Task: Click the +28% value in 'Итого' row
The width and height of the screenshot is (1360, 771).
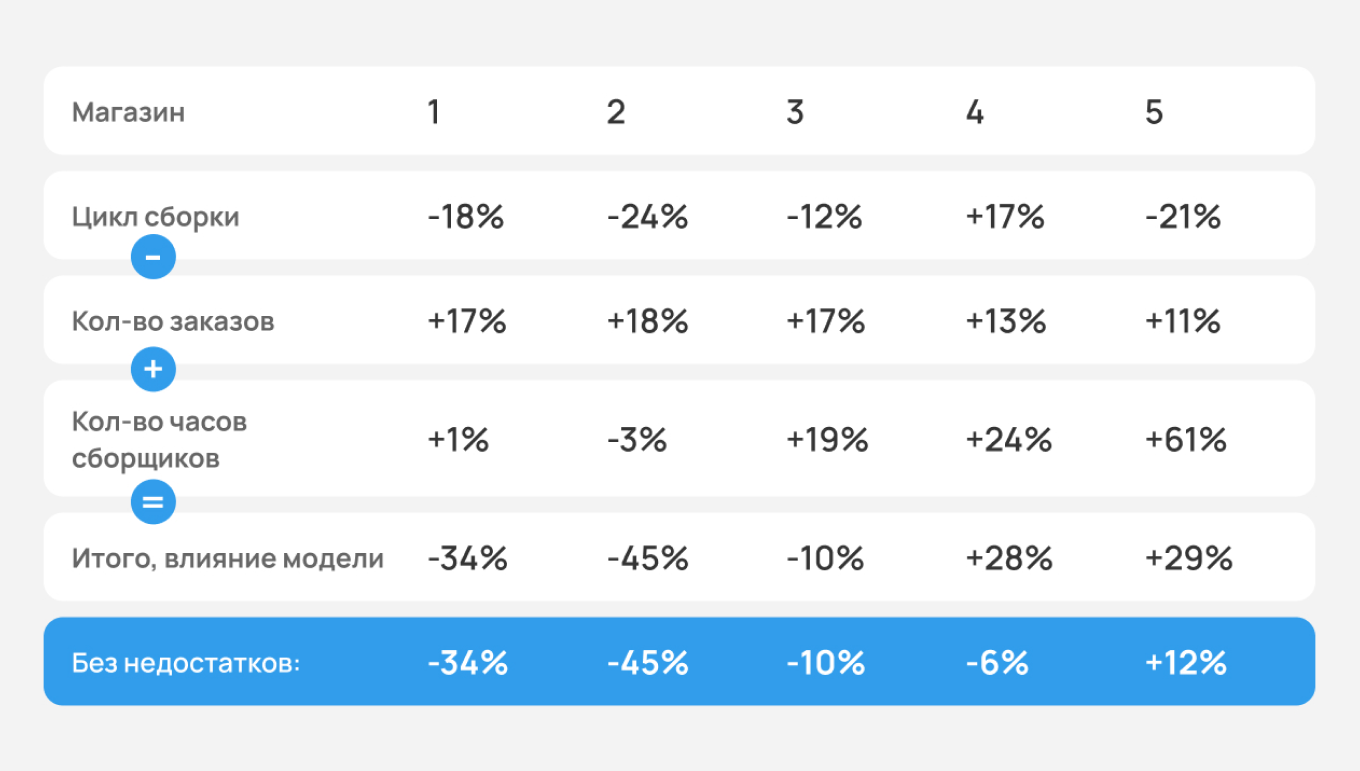Action: point(1008,558)
